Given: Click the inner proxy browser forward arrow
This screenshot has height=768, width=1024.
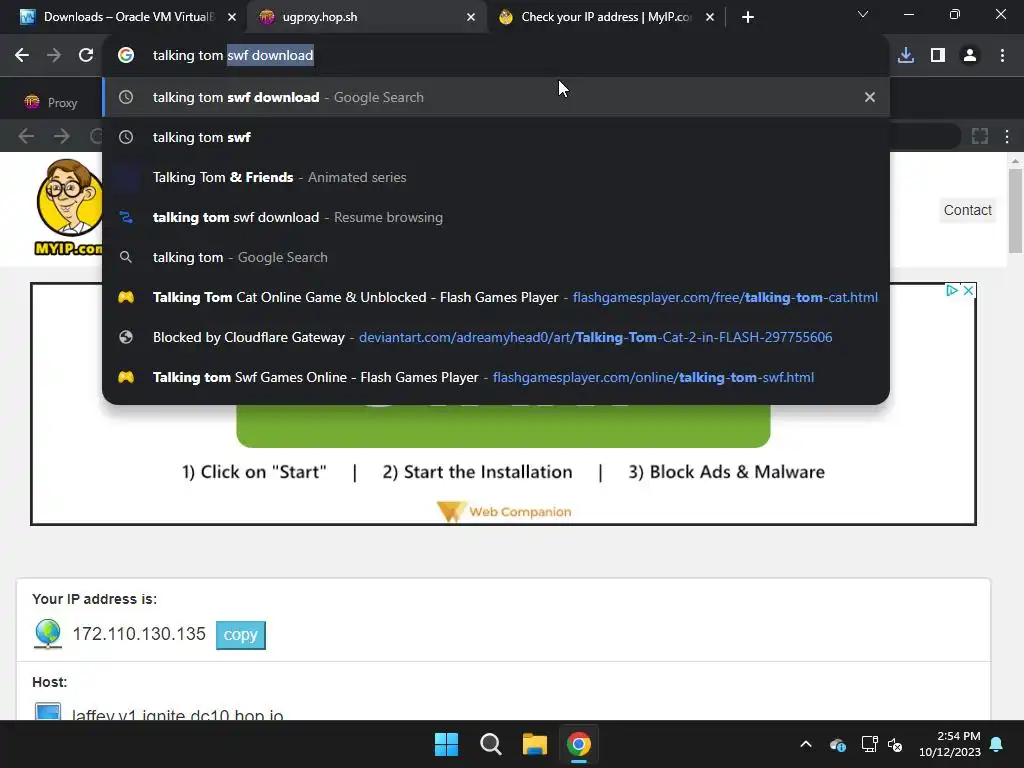Looking at the screenshot, I should click(61, 136).
